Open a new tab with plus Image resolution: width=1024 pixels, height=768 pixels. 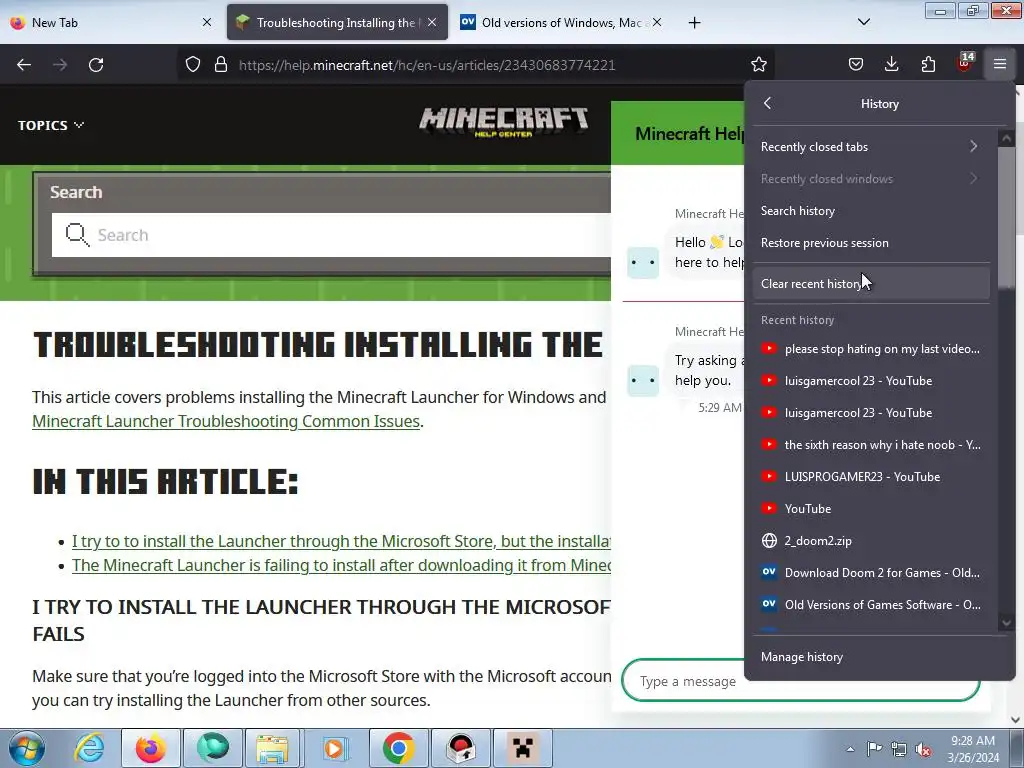click(694, 23)
